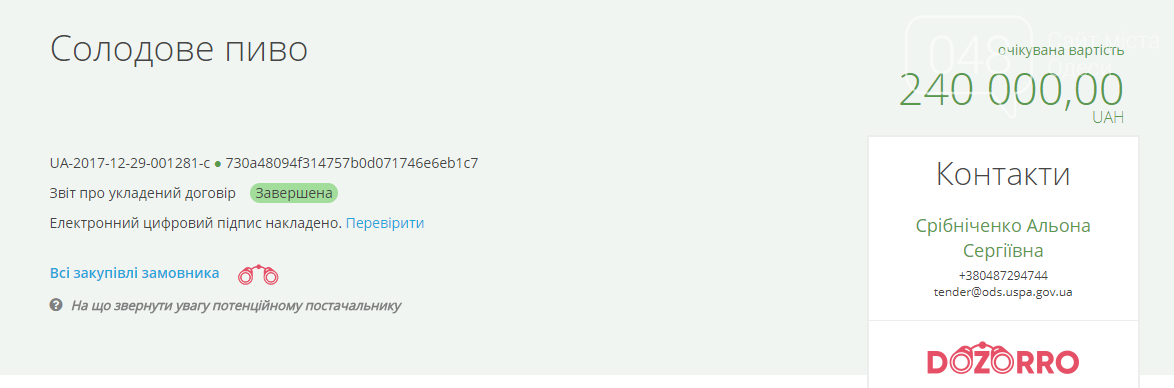Screen dimensions: 1174x388
Task: Open the Перевірити signature link
Action: click(385, 223)
